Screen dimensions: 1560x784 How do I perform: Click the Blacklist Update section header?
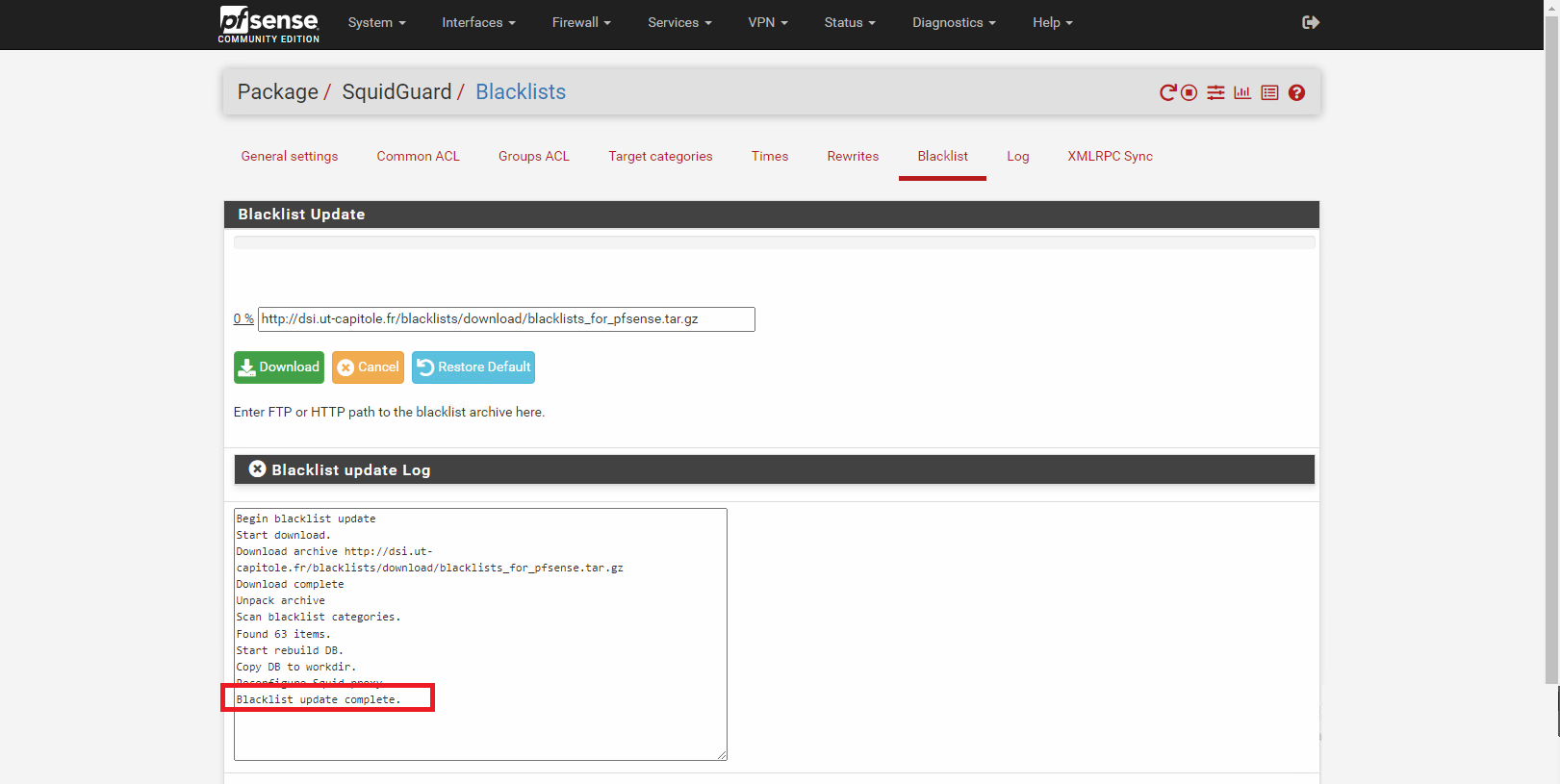(x=772, y=215)
